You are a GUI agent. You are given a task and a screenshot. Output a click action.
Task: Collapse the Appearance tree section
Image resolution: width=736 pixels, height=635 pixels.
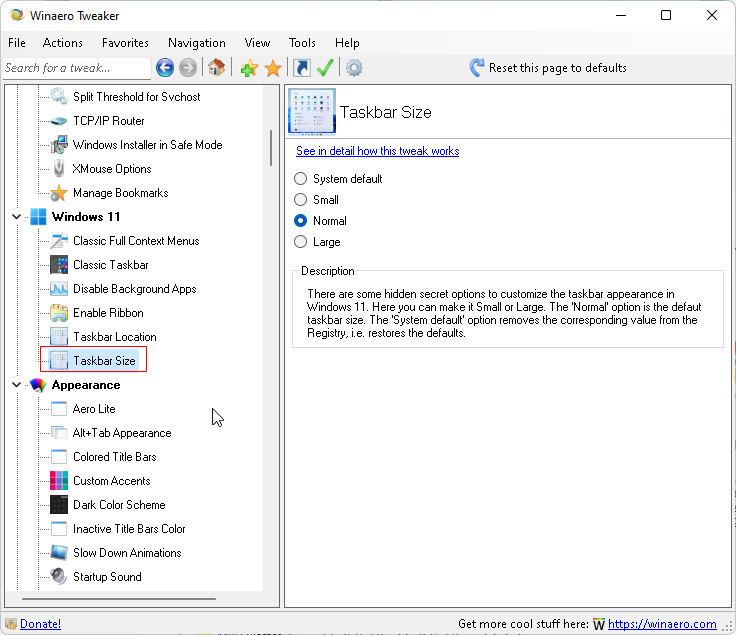click(16, 385)
